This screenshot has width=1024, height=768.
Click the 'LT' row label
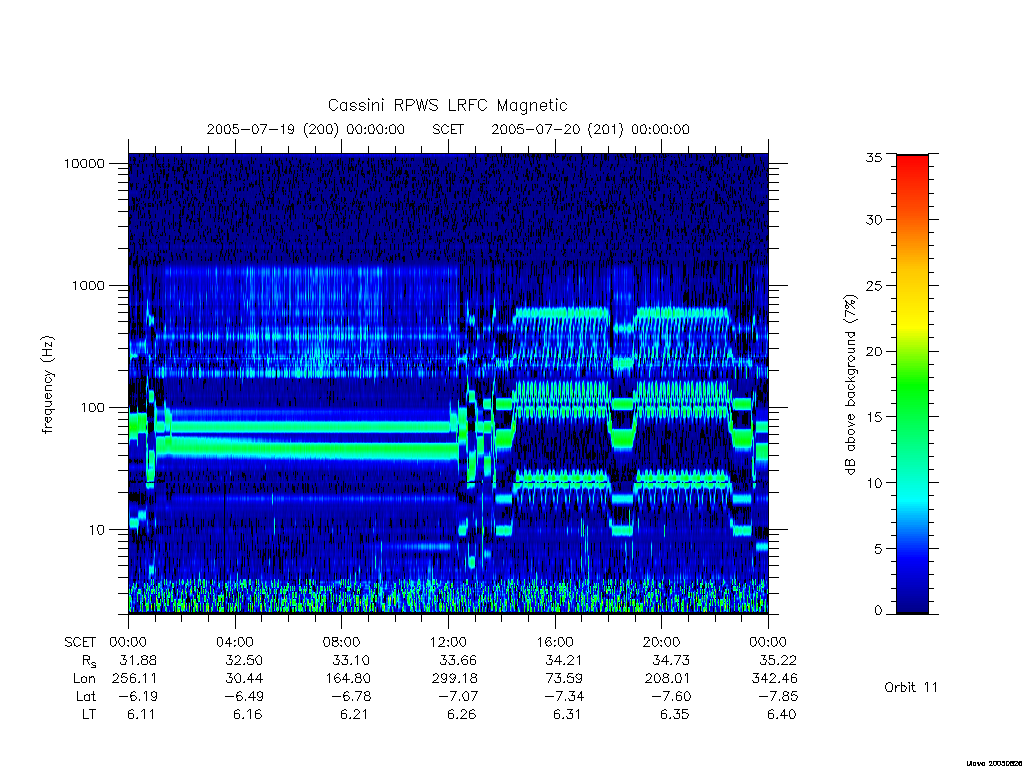coord(89,714)
